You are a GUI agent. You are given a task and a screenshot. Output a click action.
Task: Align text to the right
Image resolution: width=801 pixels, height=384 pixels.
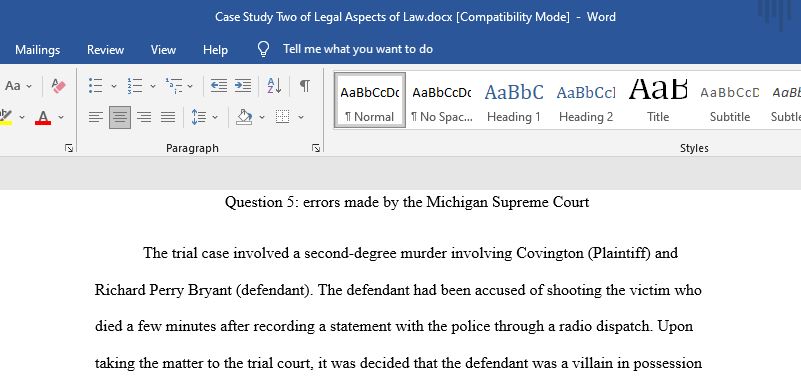coord(144,117)
